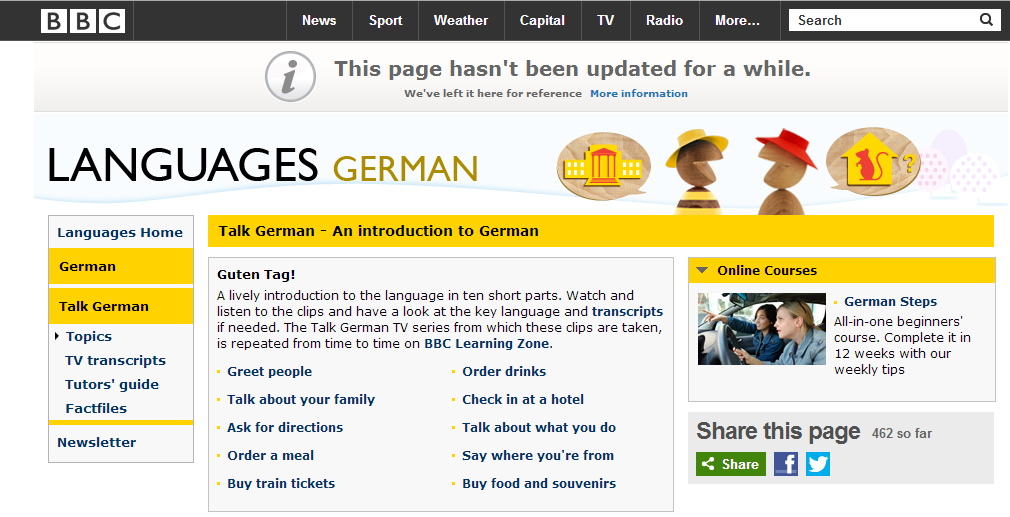Screen dimensions: 1010x517
Task: Click the transcripts link in the intro
Action: pyautogui.click(x=627, y=312)
